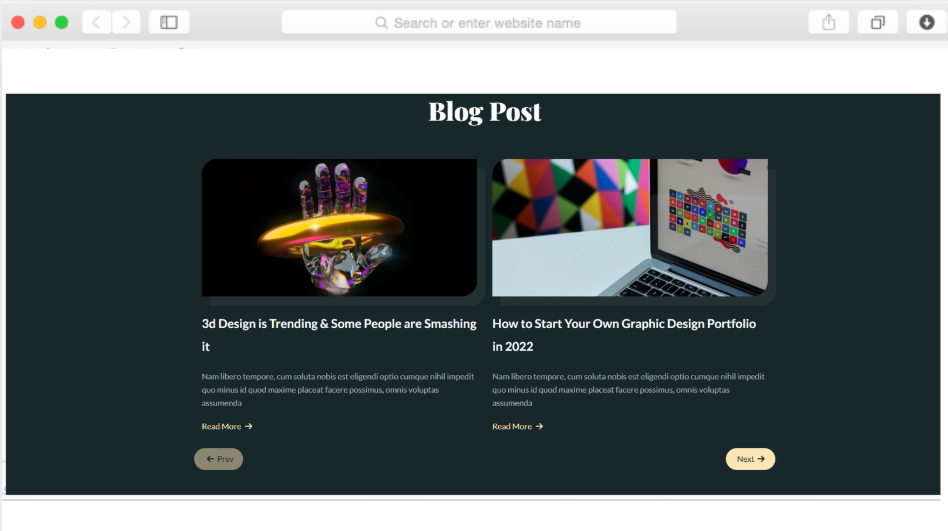The height and width of the screenshot is (531, 948).
Task: Open Read More under the Portfolio post
Action: coord(518,426)
